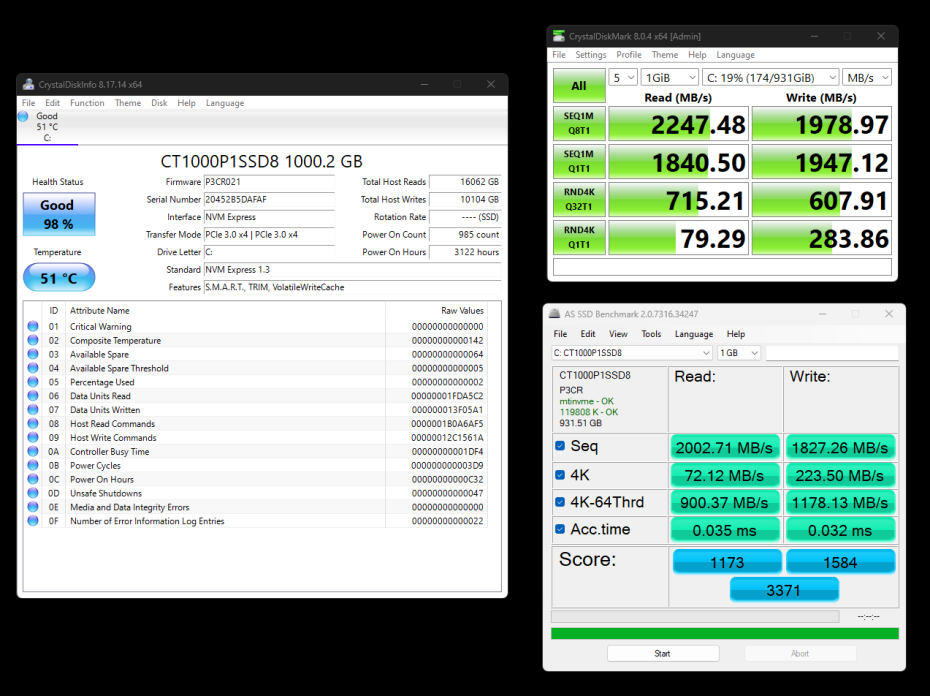Click the status orb next to Power Cycles

coord(33,465)
